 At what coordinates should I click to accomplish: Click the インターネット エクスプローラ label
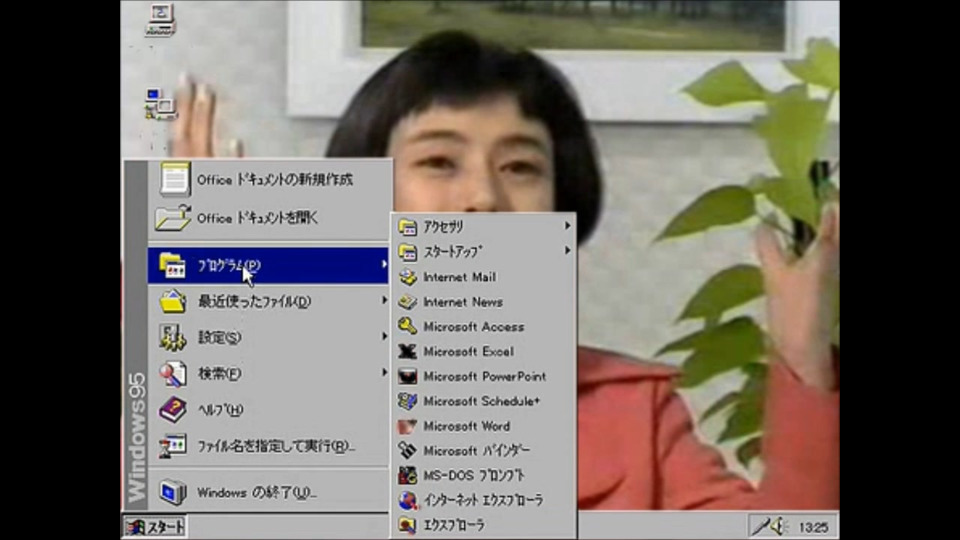tap(483, 500)
